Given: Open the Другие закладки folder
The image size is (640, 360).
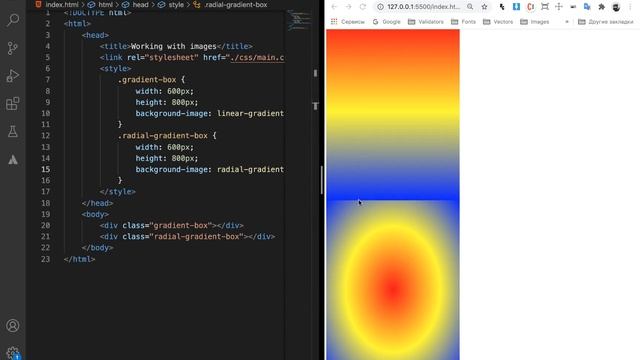Looking at the screenshot, I should point(606,22).
